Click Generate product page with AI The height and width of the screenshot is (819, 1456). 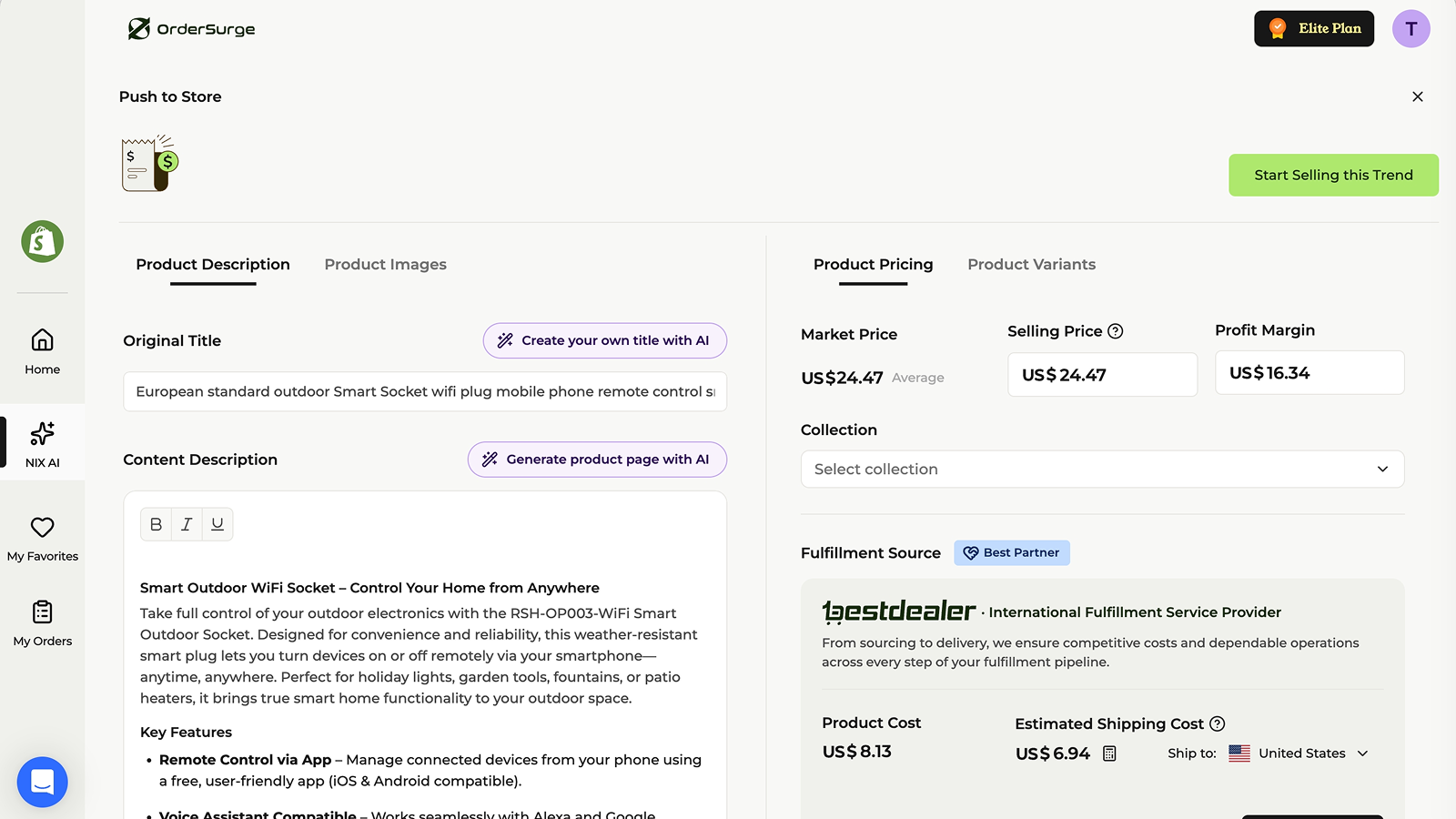pos(597,460)
